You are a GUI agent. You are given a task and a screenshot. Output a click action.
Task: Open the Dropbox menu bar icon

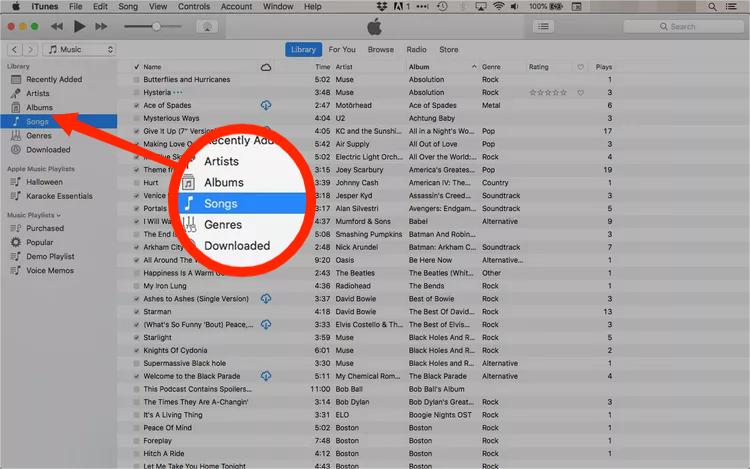click(382, 7)
